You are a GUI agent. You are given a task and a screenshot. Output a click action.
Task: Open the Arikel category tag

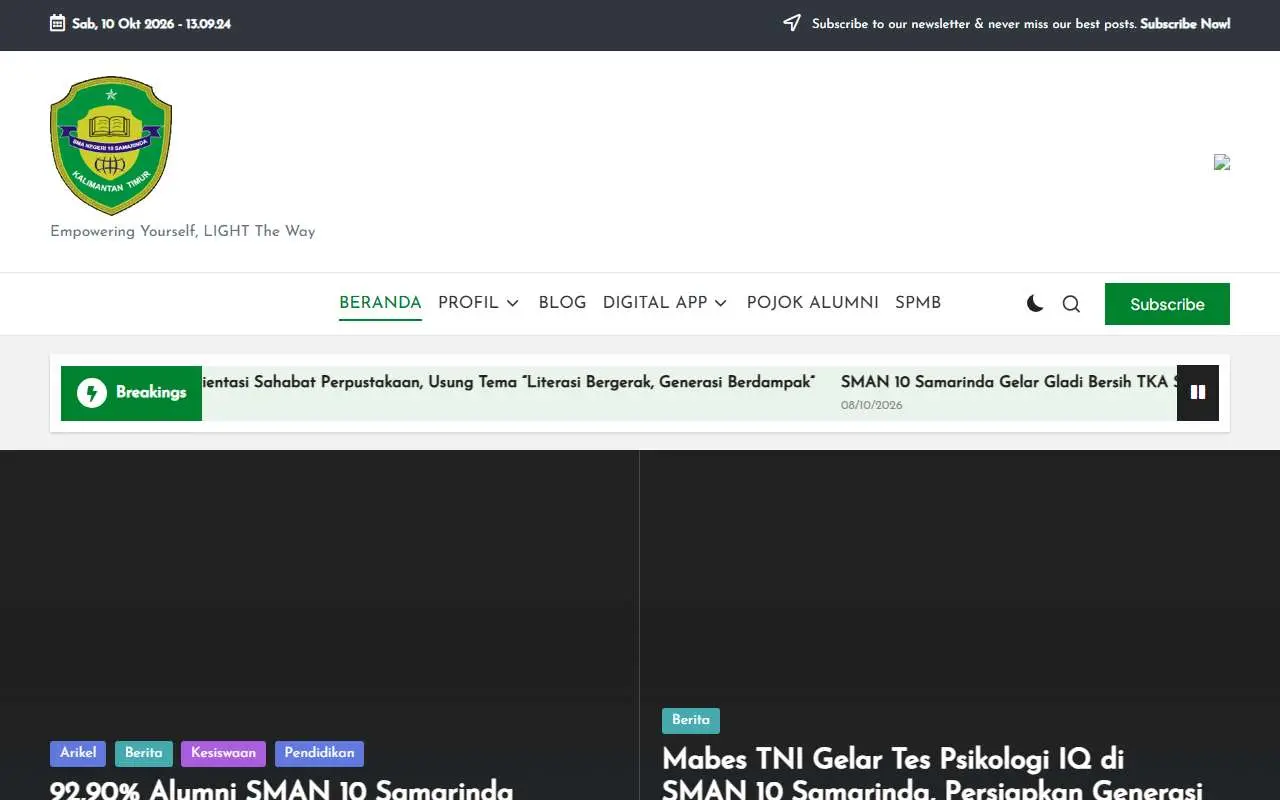(x=78, y=753)
